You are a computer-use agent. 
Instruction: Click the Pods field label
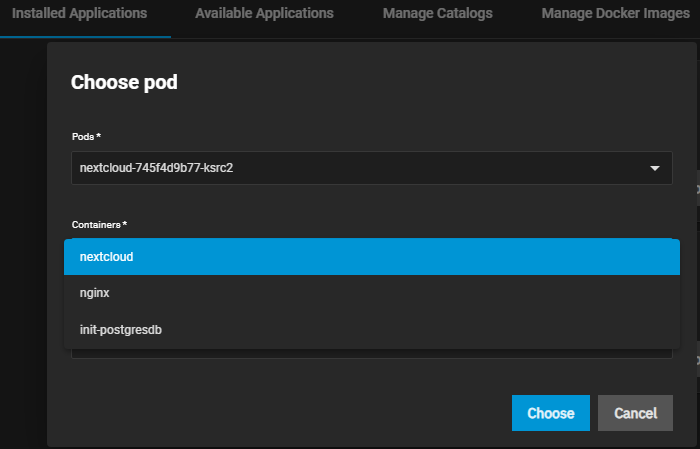pyautogui.click(x=86, y=135)
